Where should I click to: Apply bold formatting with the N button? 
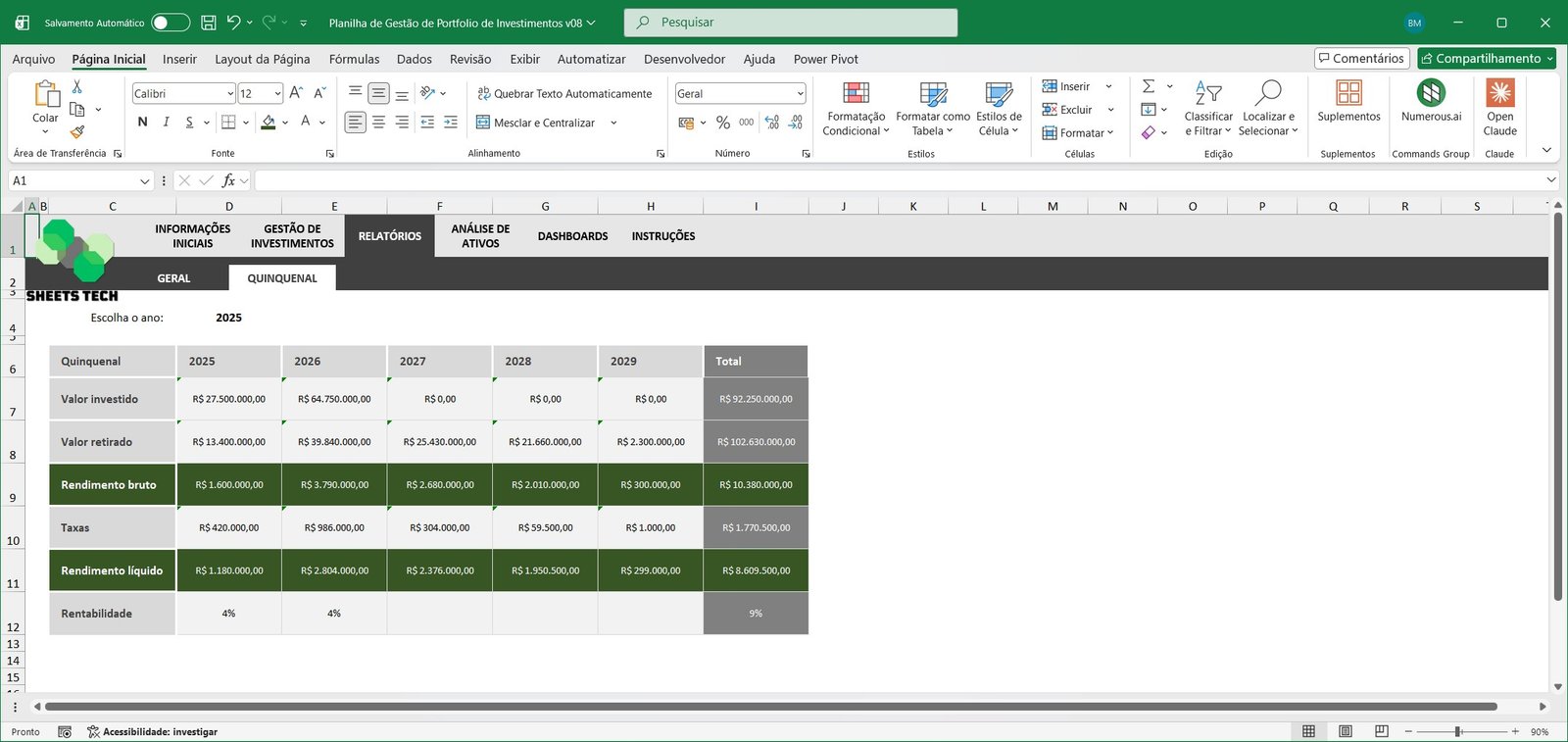(x=143, y=122)
